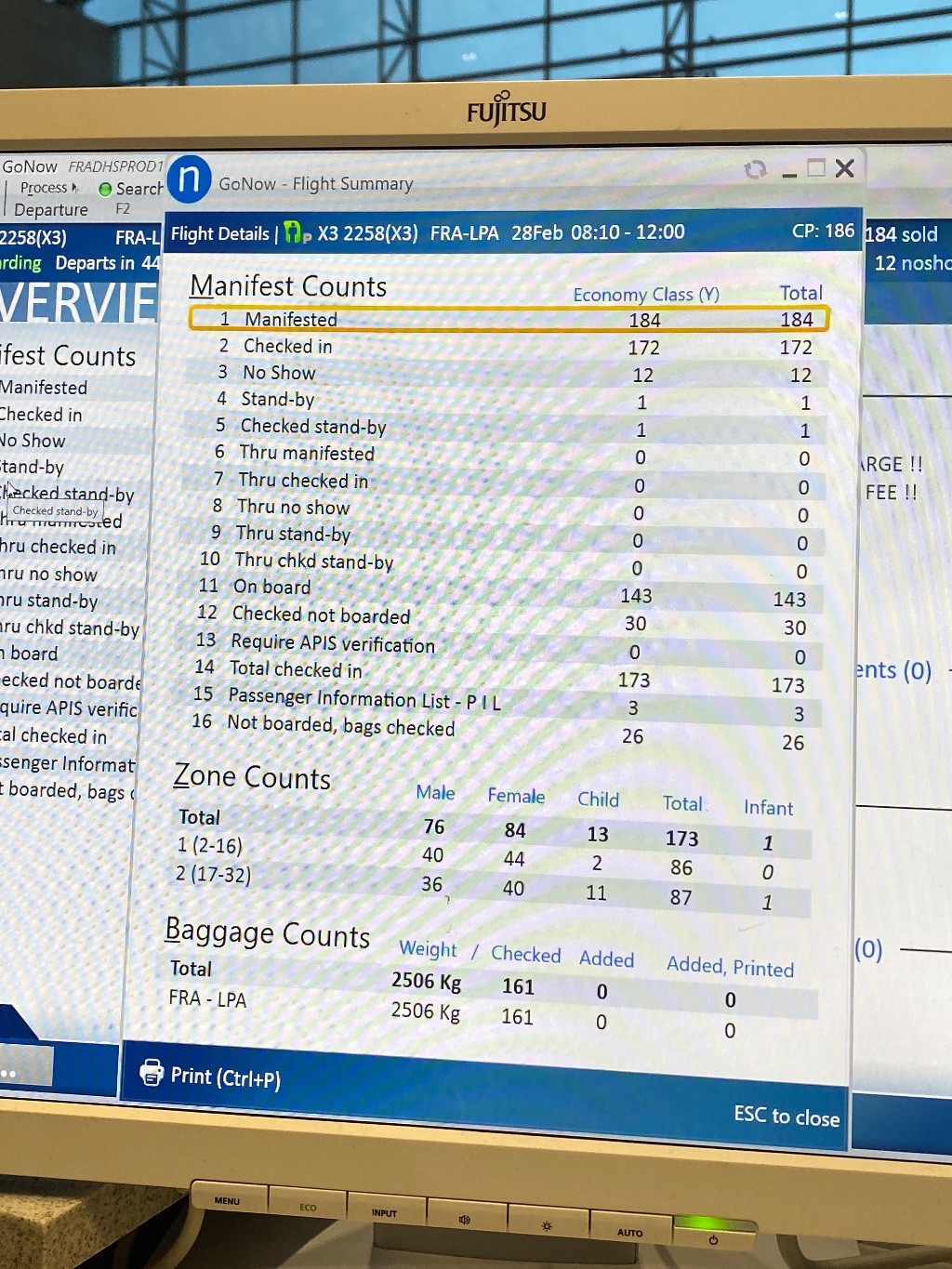Open the Departure menu item

[x=50, y=210]
